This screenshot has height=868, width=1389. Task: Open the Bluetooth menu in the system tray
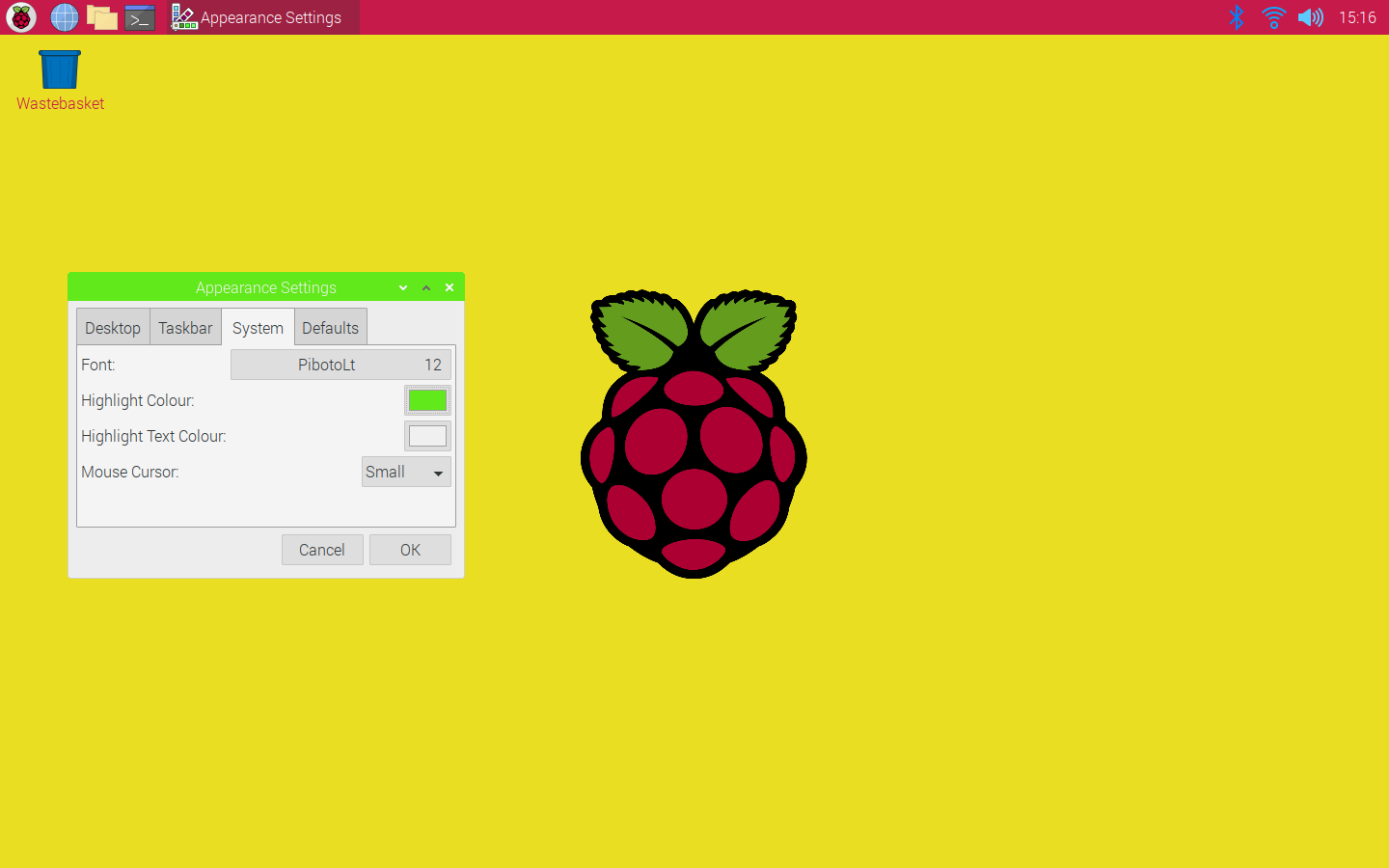1237,16
